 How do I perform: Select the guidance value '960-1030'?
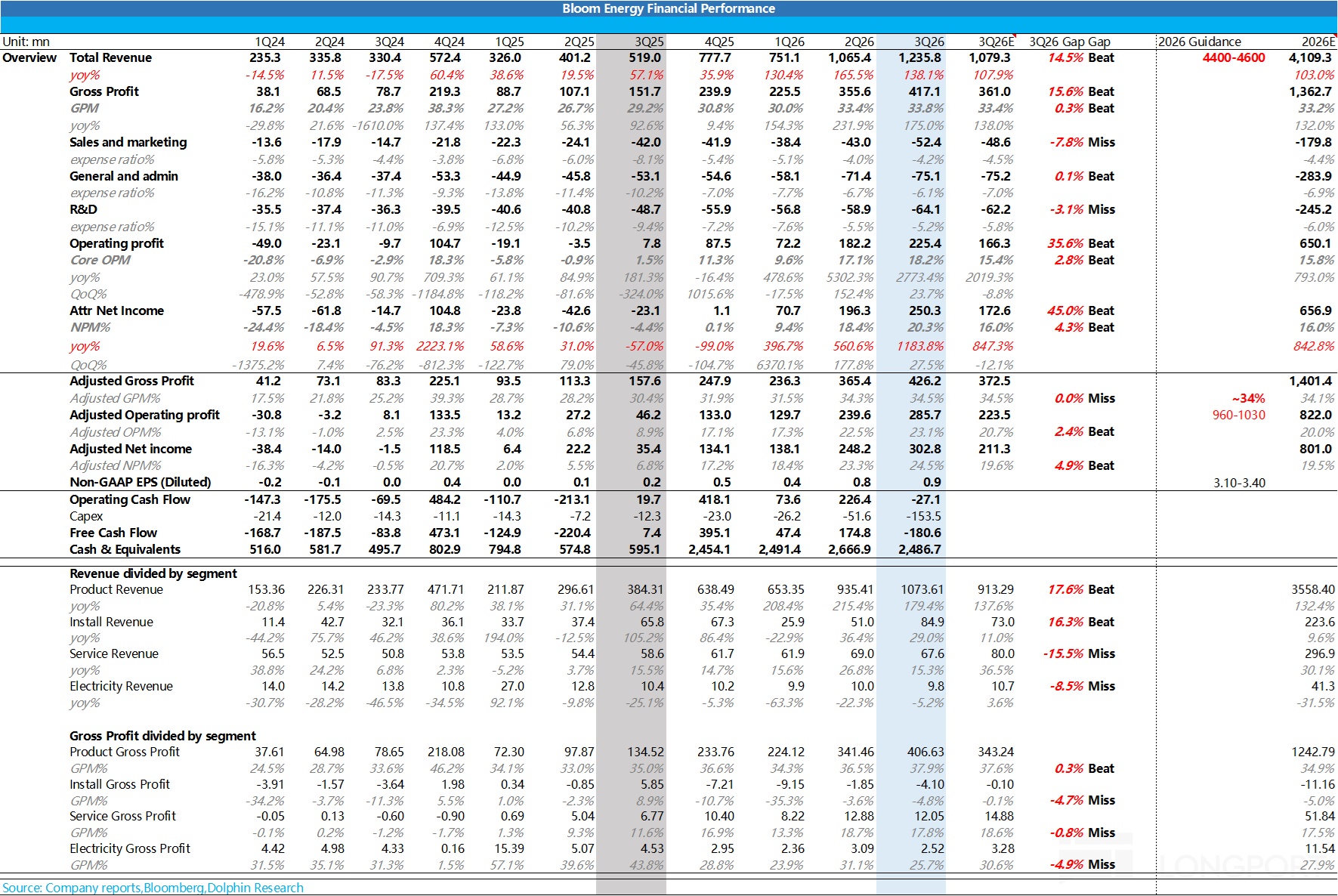1239,415
